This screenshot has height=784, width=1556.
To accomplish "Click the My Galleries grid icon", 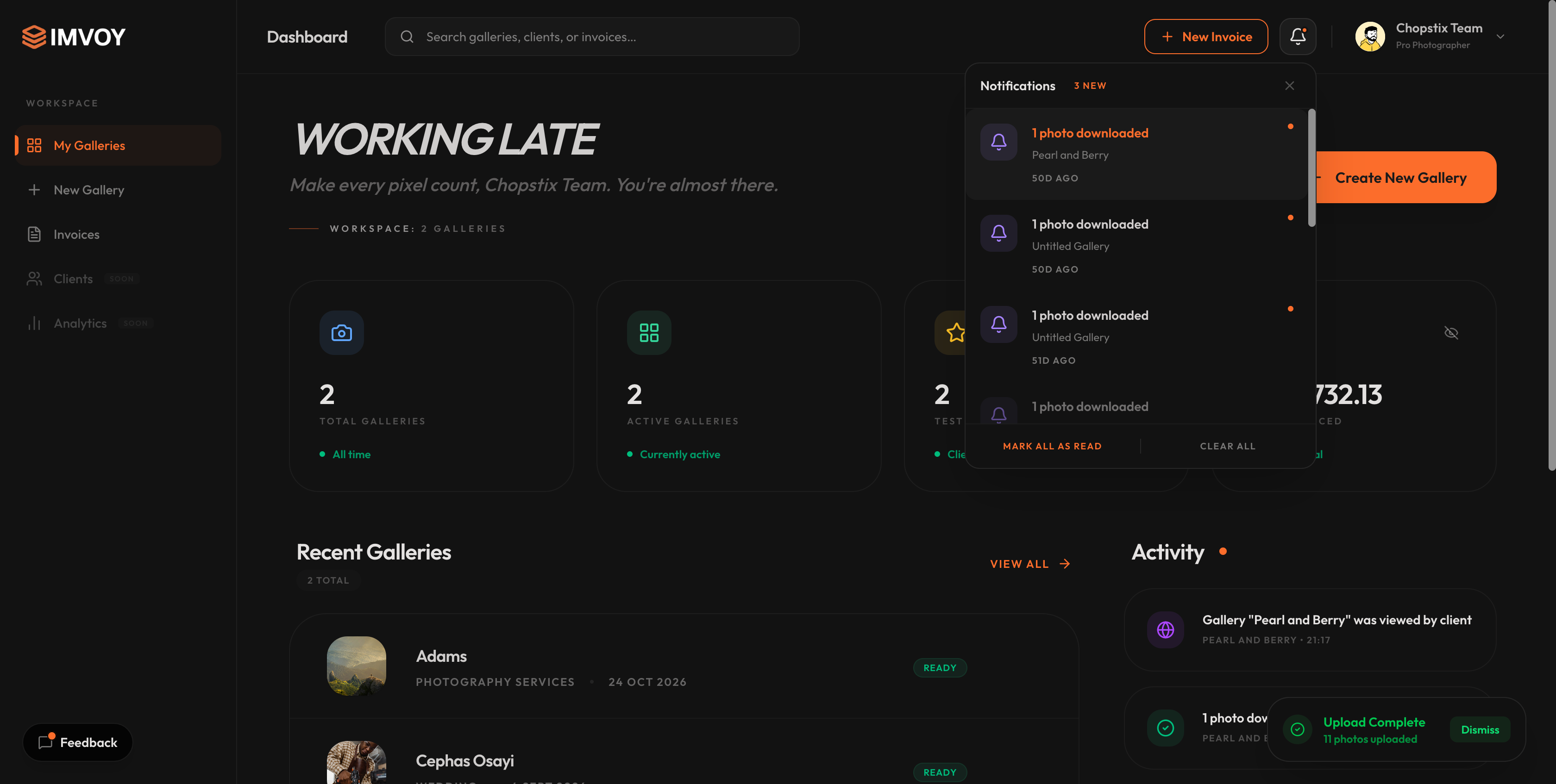I will click(34, 145).
